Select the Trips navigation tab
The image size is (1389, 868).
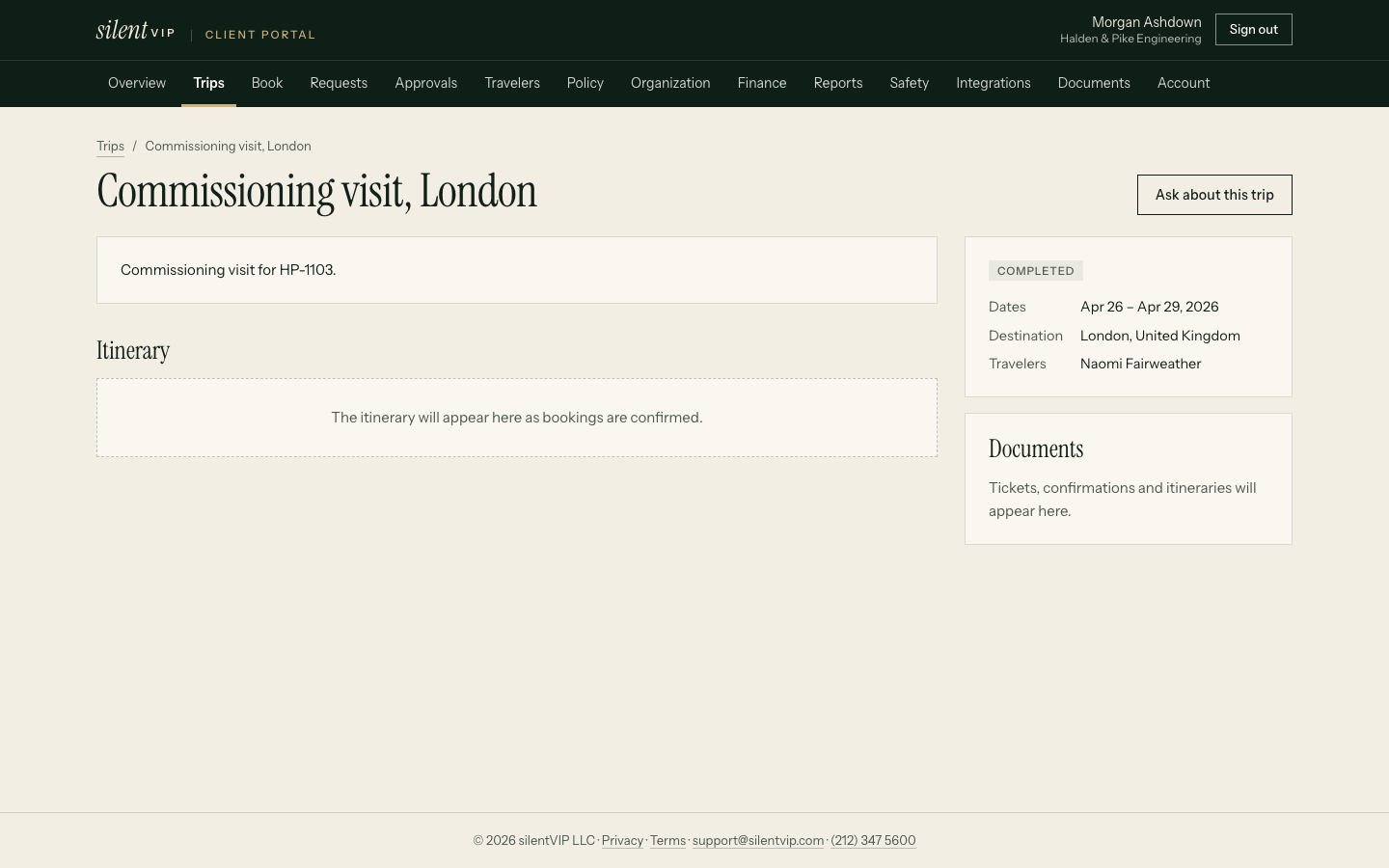tap(208, 83)
